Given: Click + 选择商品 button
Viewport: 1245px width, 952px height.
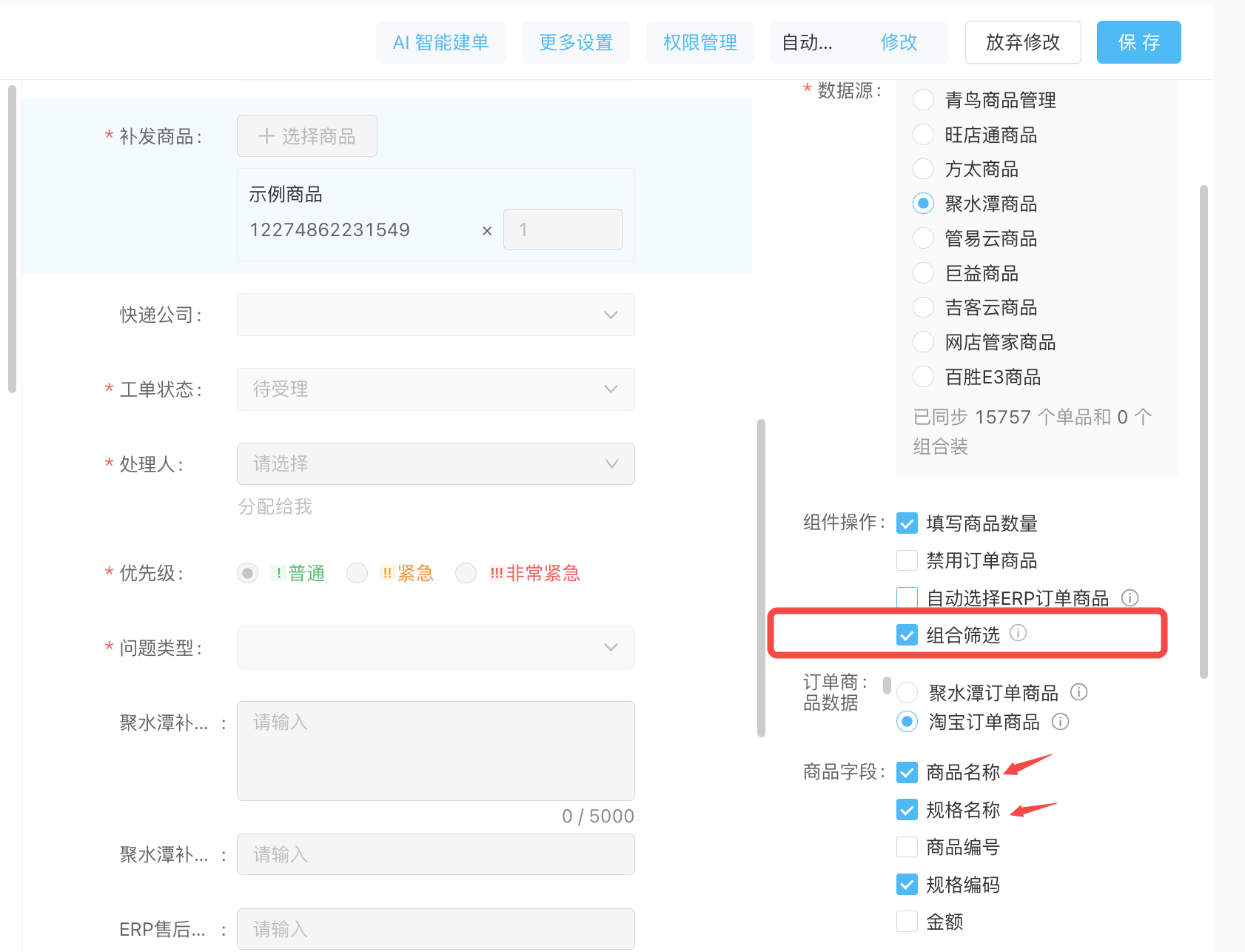Looking at the screenshot, I should click(307, 136).
